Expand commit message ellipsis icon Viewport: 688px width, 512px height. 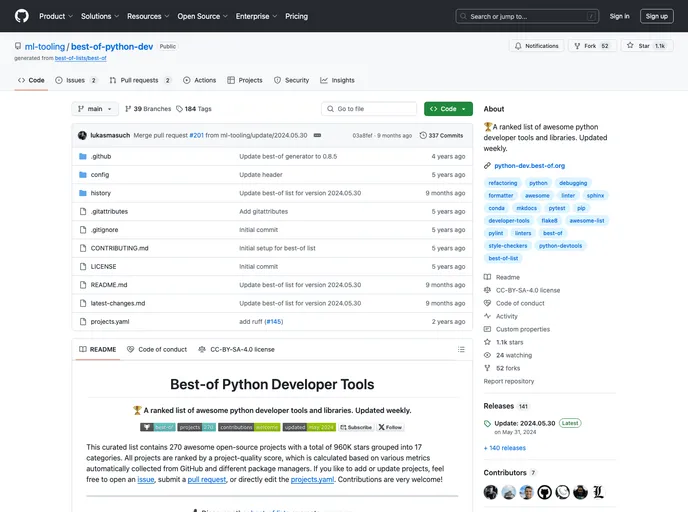[x=317, y=135]
